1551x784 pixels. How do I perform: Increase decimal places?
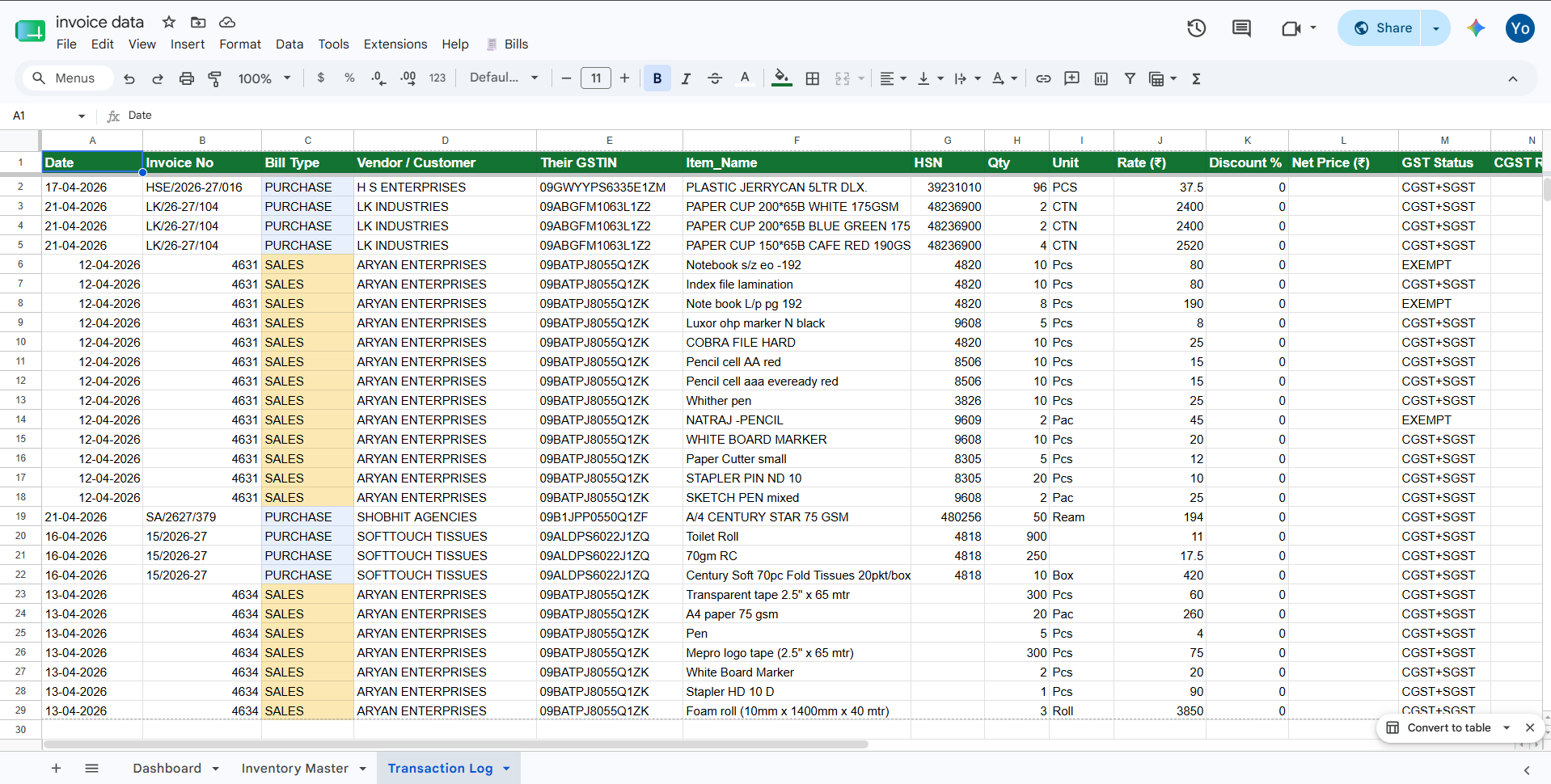tap(408, 78)
